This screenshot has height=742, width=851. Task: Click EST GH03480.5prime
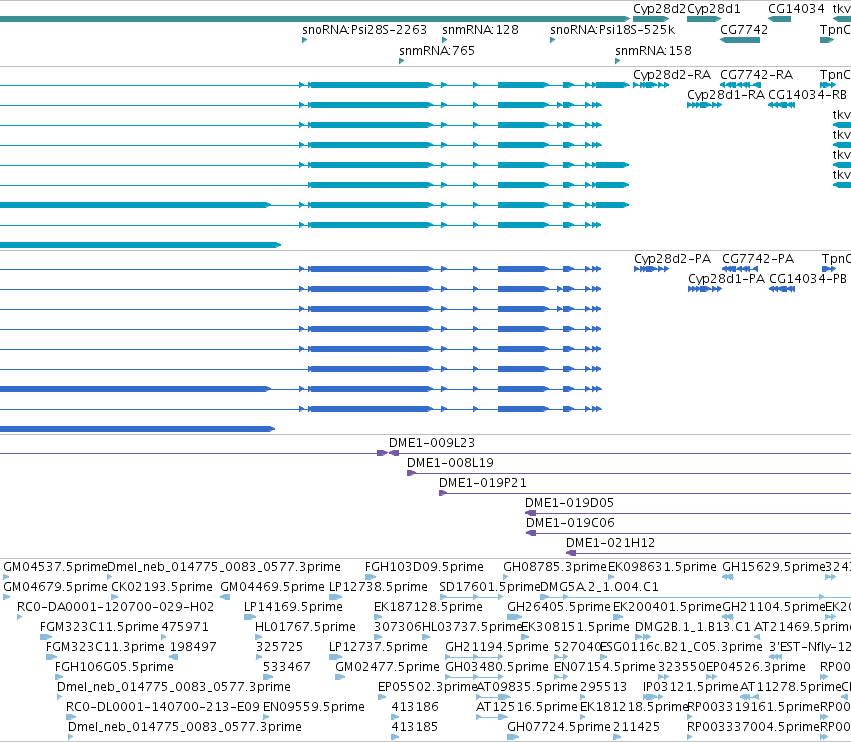click(497, 667)
